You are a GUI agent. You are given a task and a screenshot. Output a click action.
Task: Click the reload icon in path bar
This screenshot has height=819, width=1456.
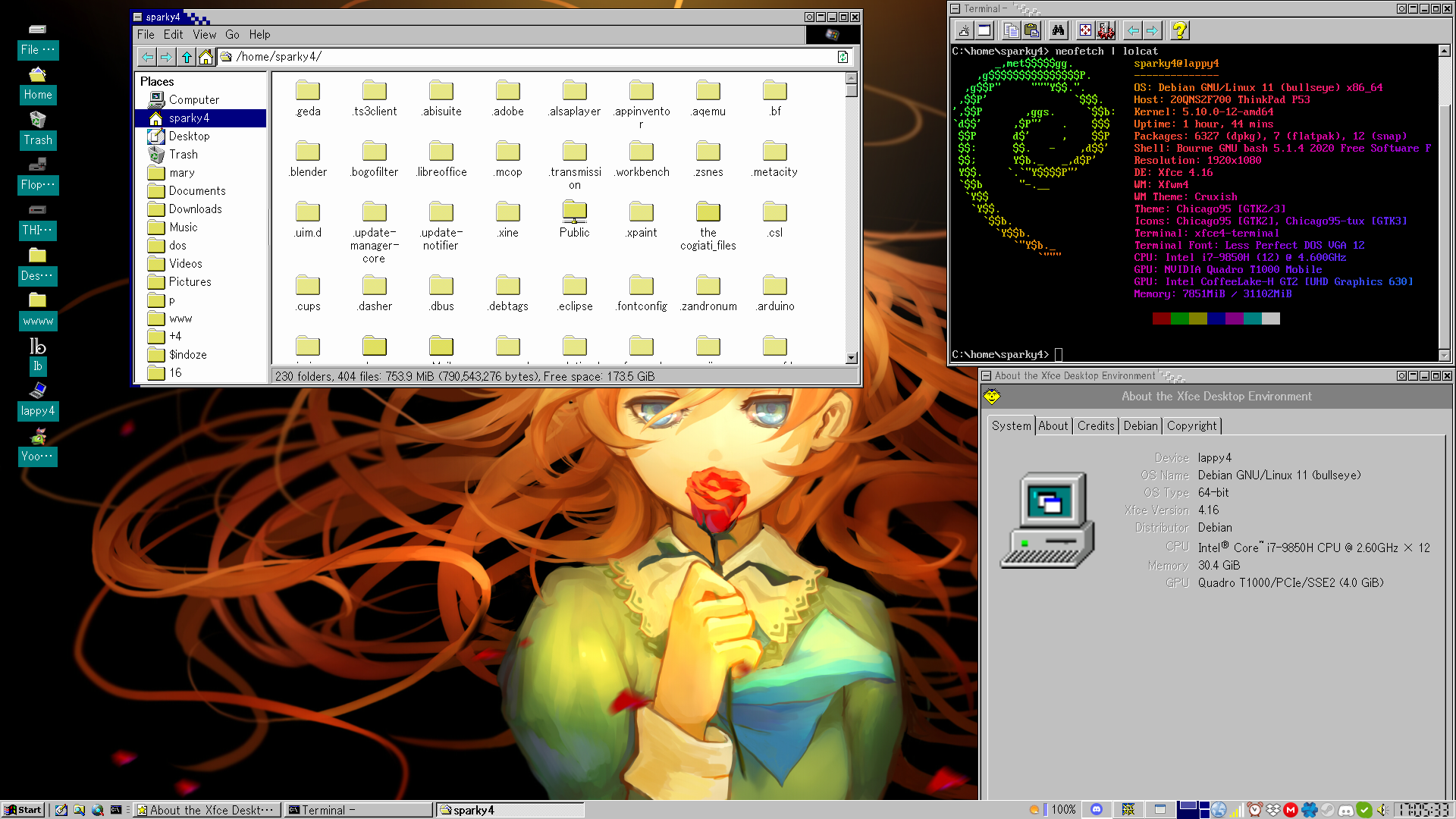pos(843,57)
